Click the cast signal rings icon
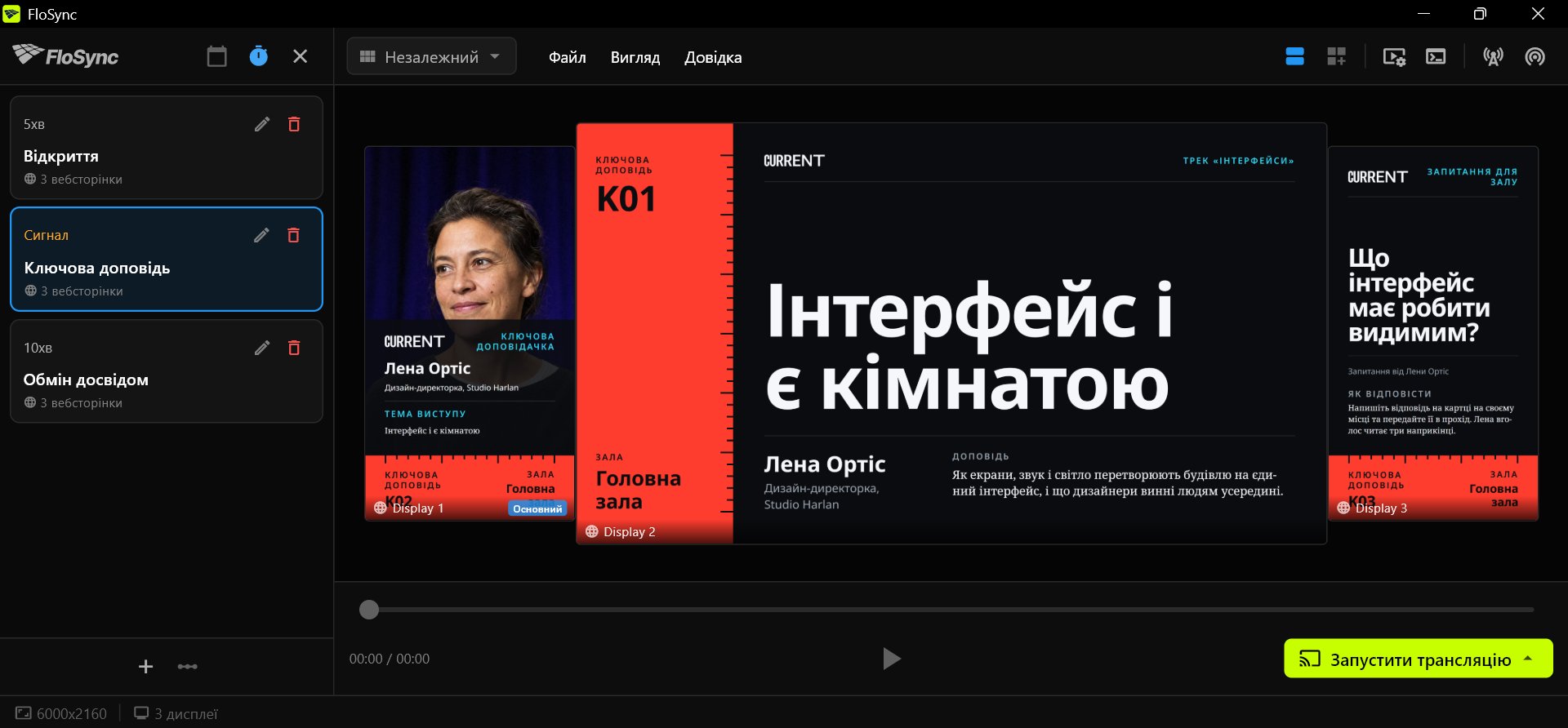This screenshot has height=728, width=1568. 1535,56
